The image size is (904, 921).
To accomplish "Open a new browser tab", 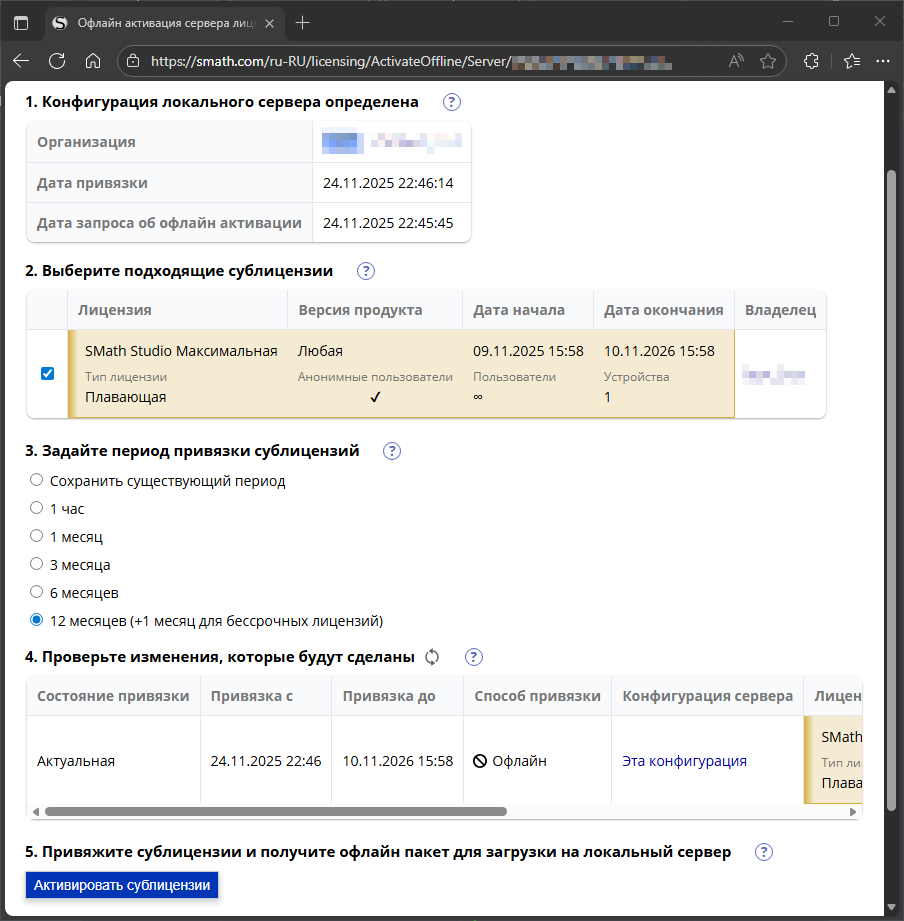I will (303, 23).
